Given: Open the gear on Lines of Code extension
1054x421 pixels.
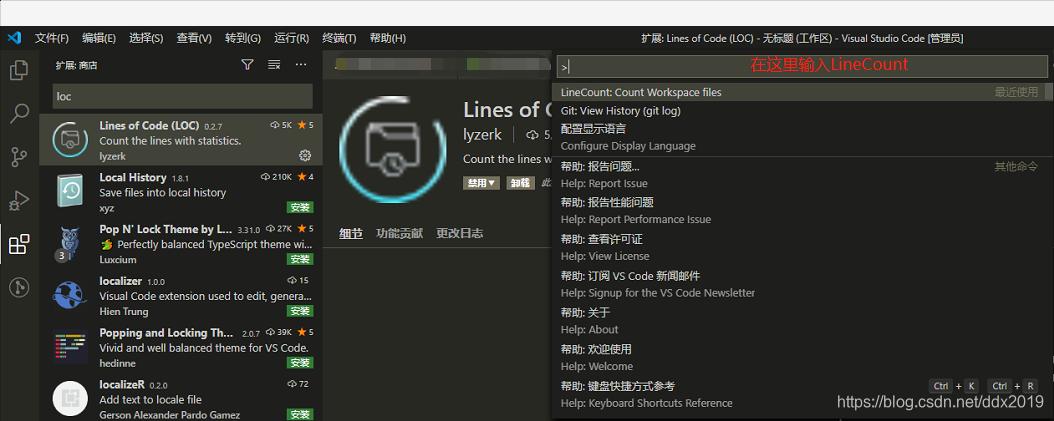Looking at the screenshot, I should 305,155.
